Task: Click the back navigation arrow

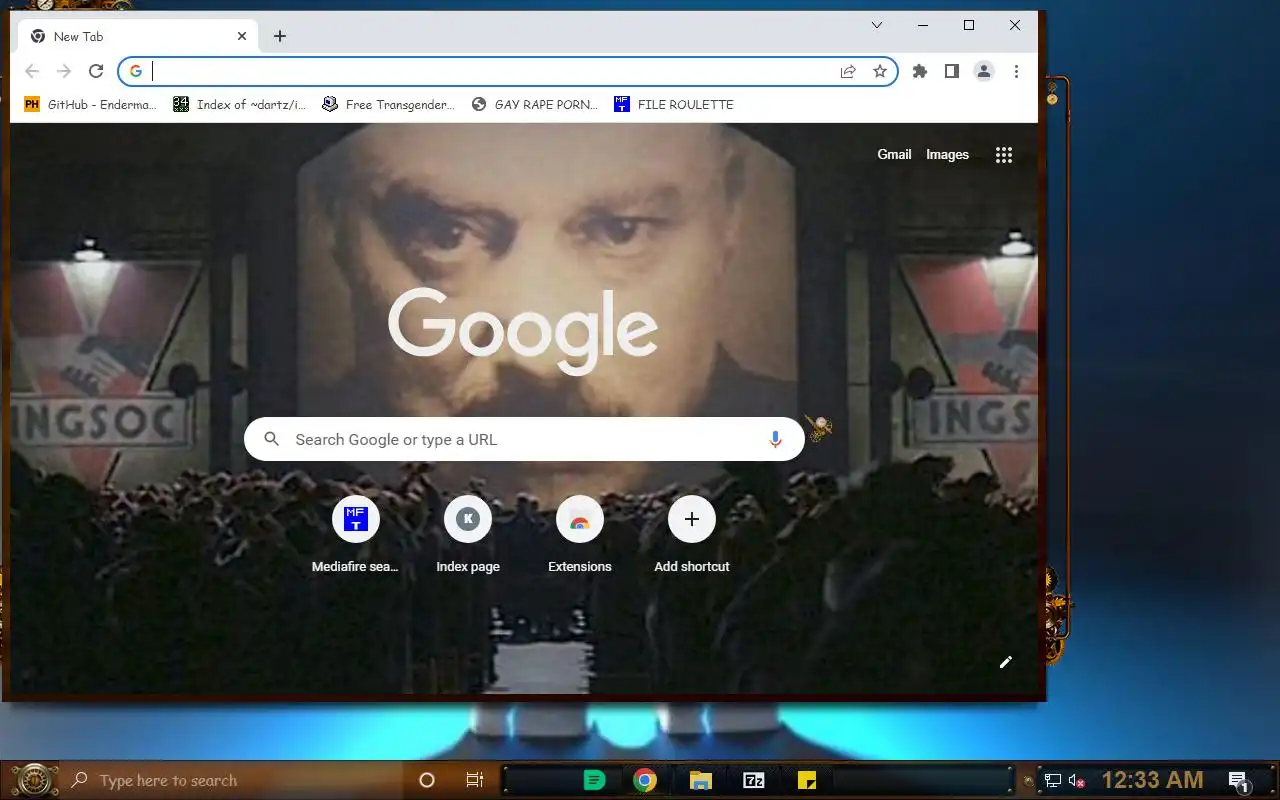Action: (x=32, y=71)
